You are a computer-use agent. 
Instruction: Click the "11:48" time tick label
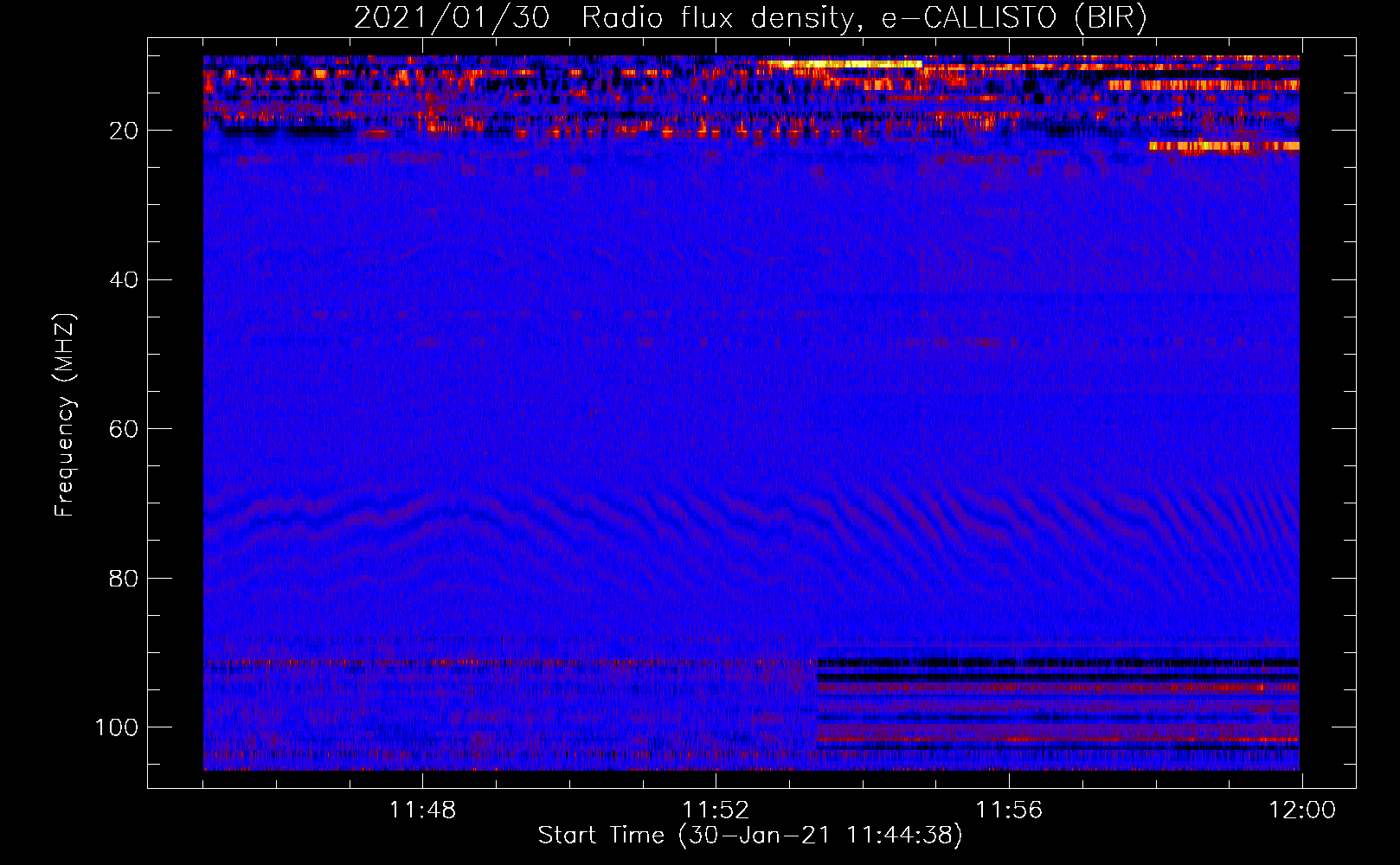click(x=422, y=811)
